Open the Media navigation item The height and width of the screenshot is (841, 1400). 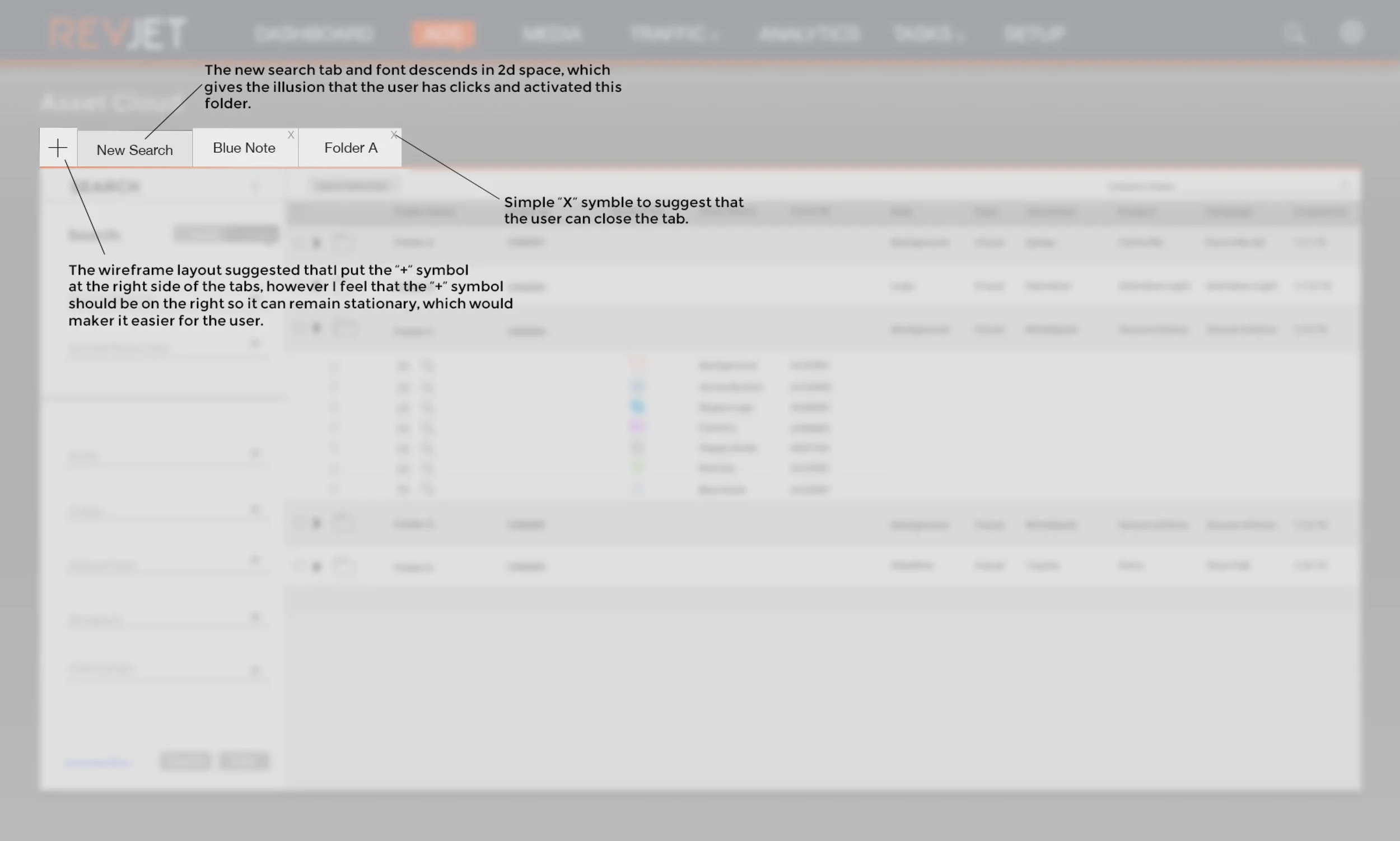[x=552, y=34]
